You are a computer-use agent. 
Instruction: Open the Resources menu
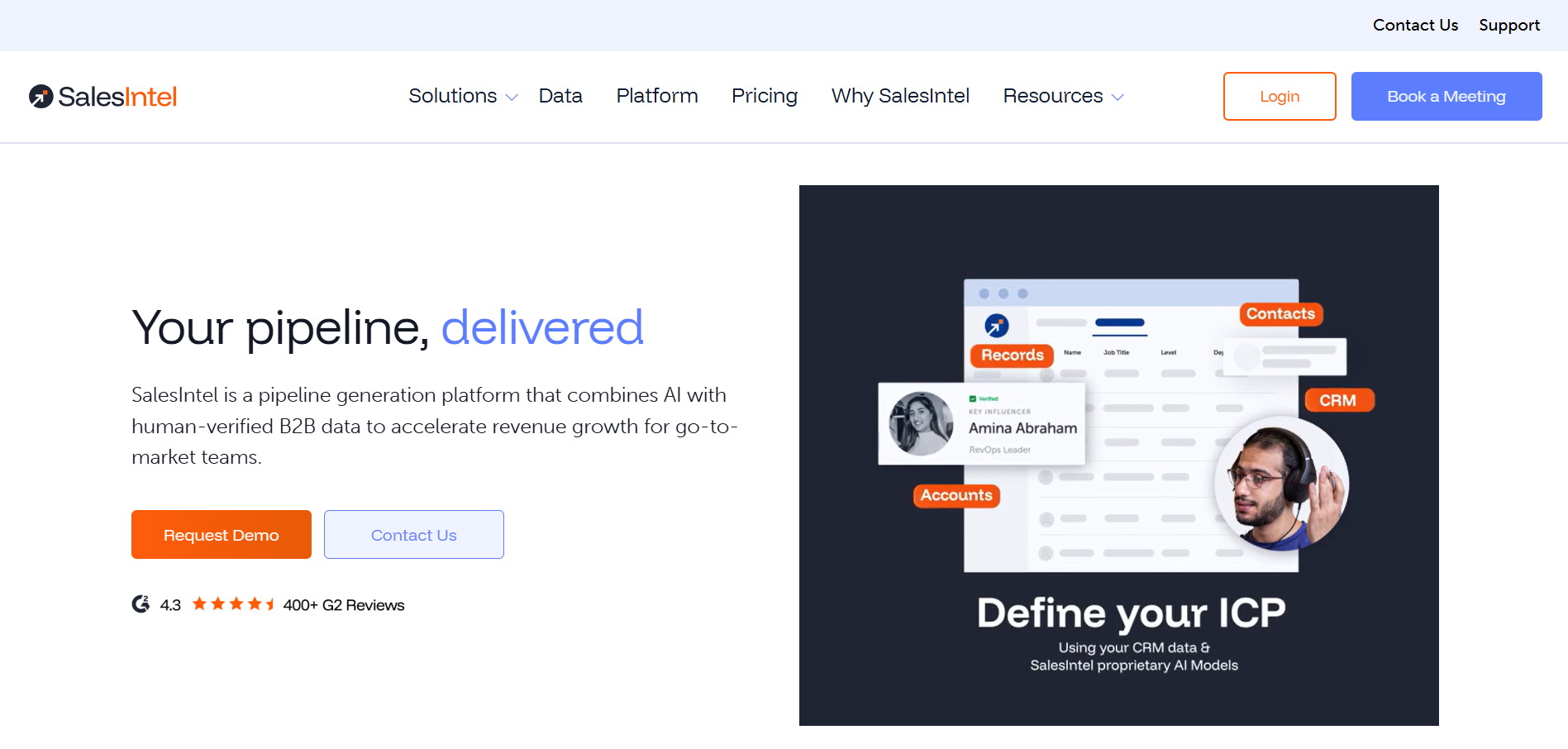[x=1053, y=96]
